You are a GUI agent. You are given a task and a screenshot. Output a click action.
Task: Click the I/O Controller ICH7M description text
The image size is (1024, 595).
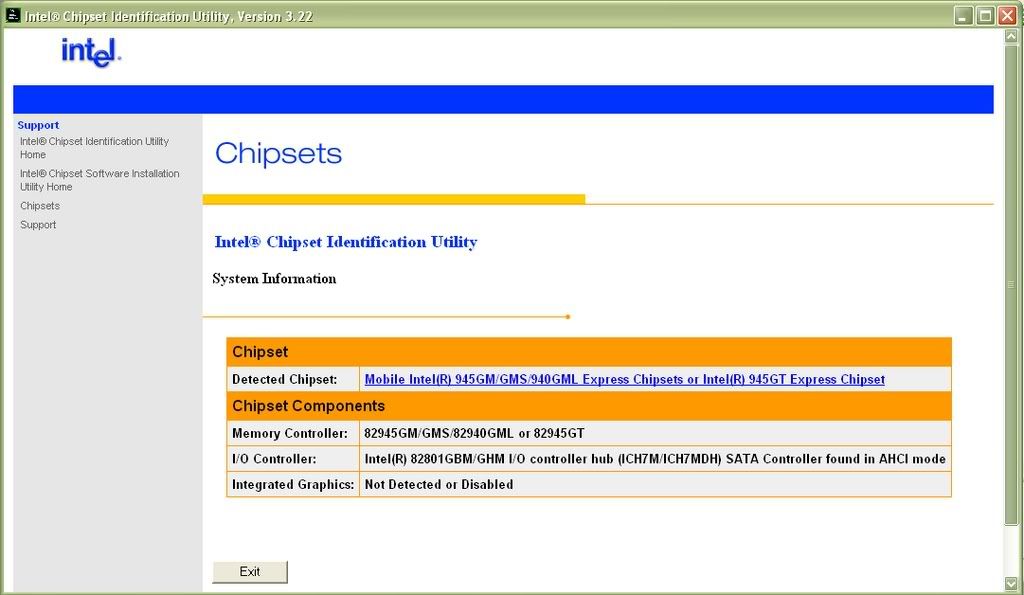pyautogui.click(x=654, y=459)
